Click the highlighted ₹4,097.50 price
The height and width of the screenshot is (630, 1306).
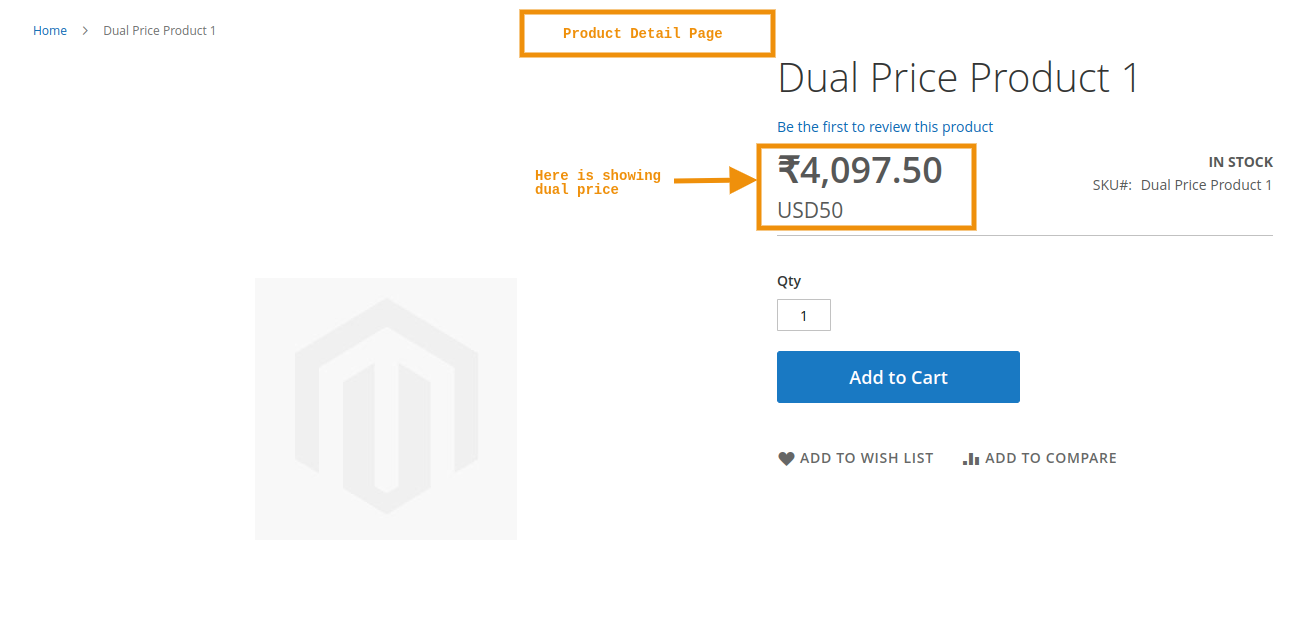click(x=860, y=170)
